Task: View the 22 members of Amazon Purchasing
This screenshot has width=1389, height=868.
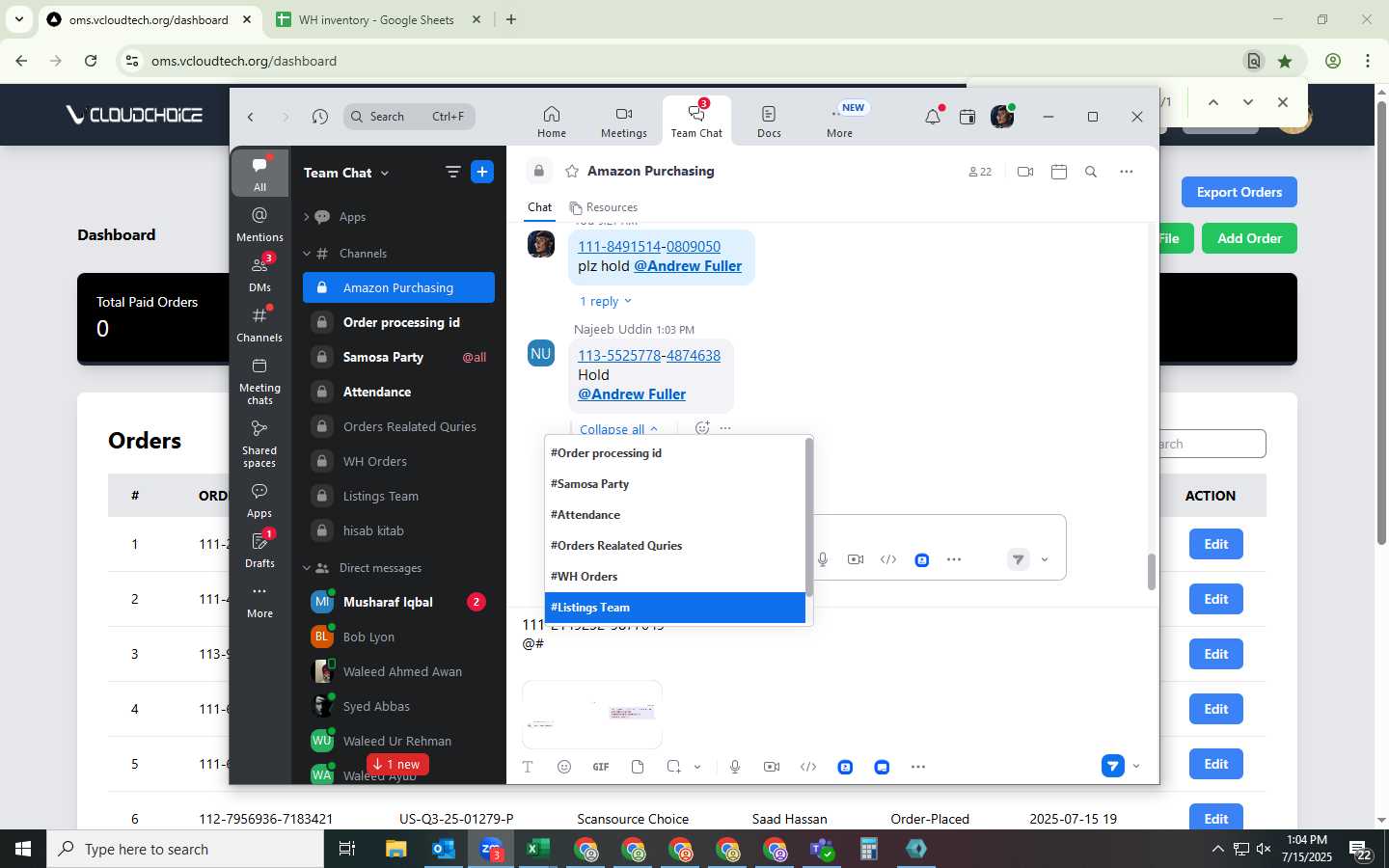Action: click(x=980, y=172)
